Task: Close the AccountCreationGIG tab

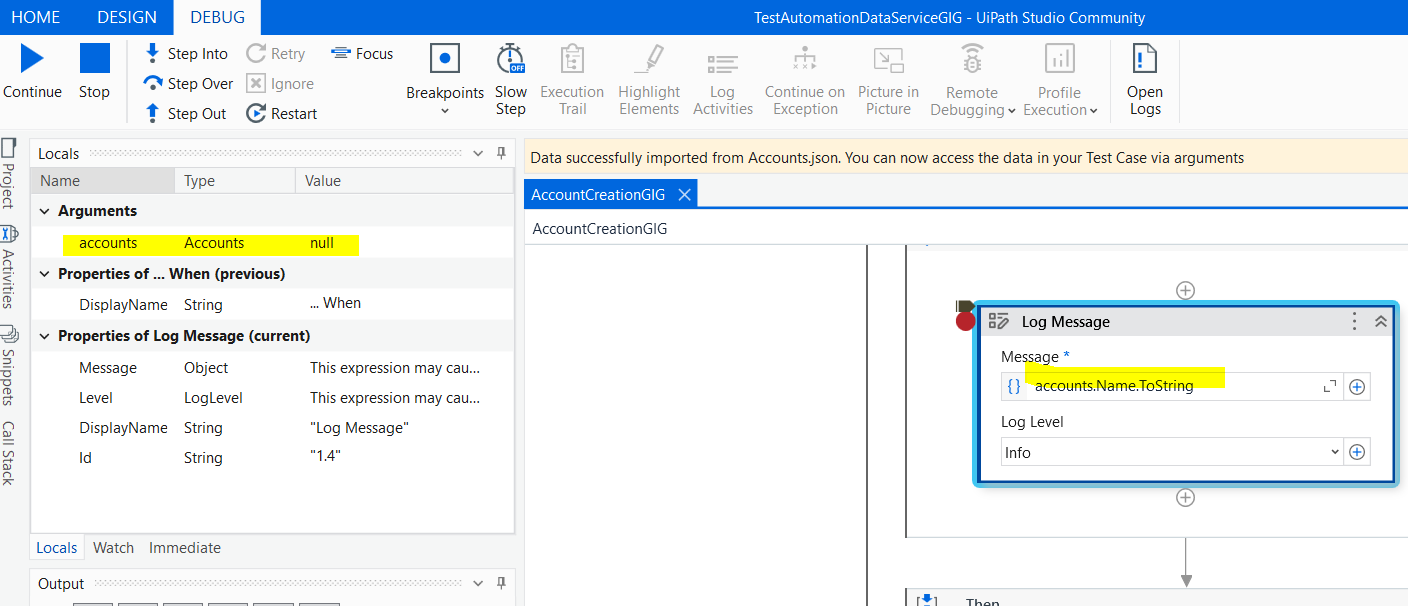Action: (685, 195)
